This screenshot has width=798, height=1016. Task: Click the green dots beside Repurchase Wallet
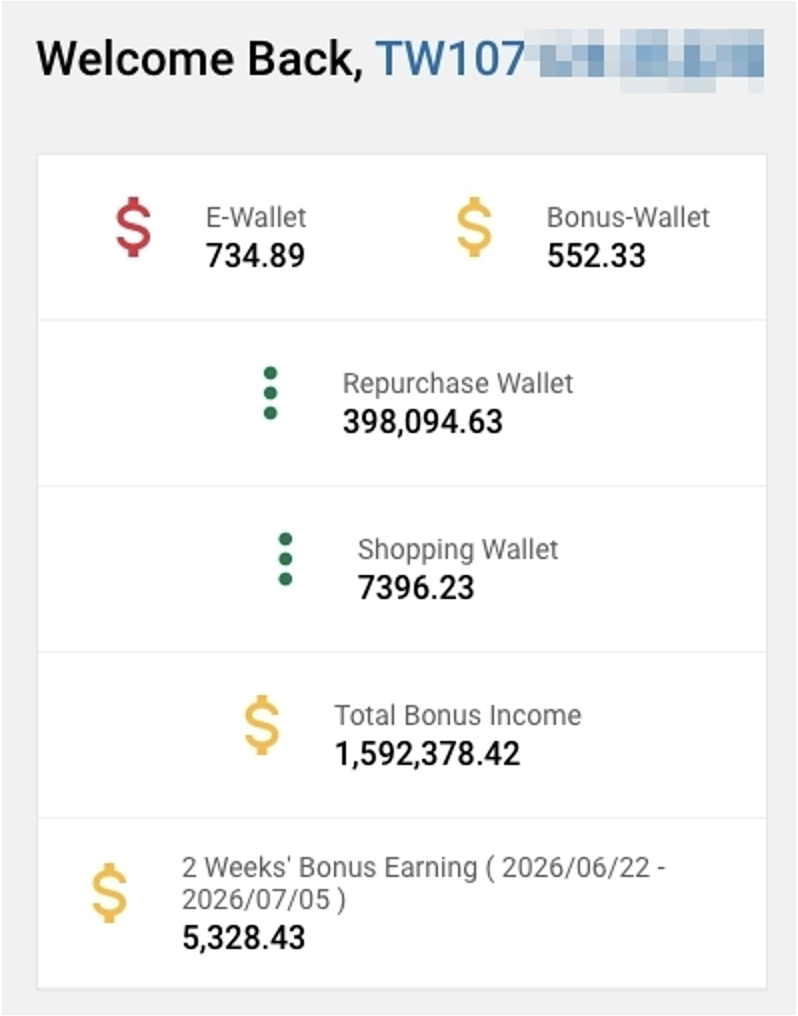click(x=271, y=393)
